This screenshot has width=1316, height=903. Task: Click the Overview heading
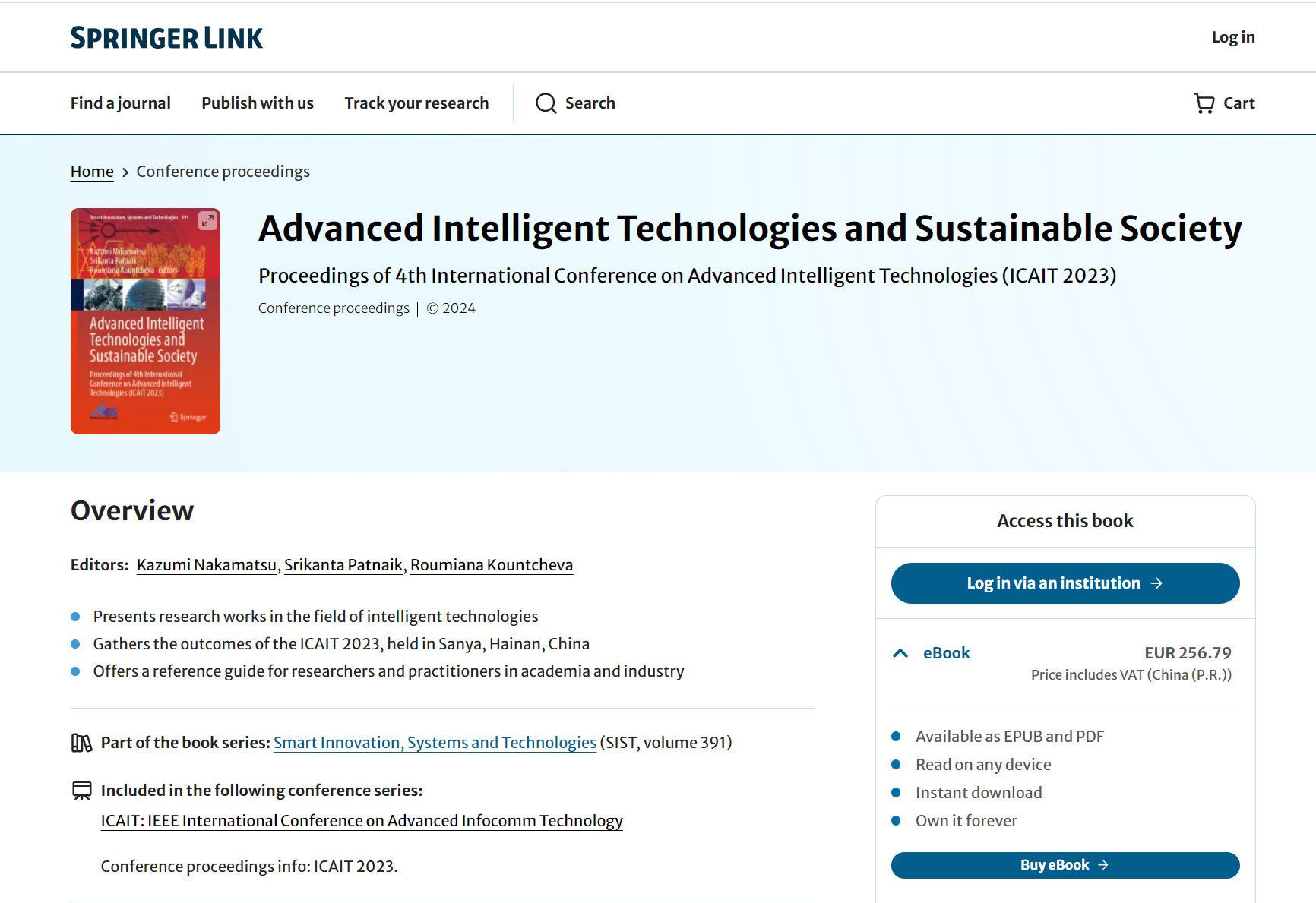(132, 510)
